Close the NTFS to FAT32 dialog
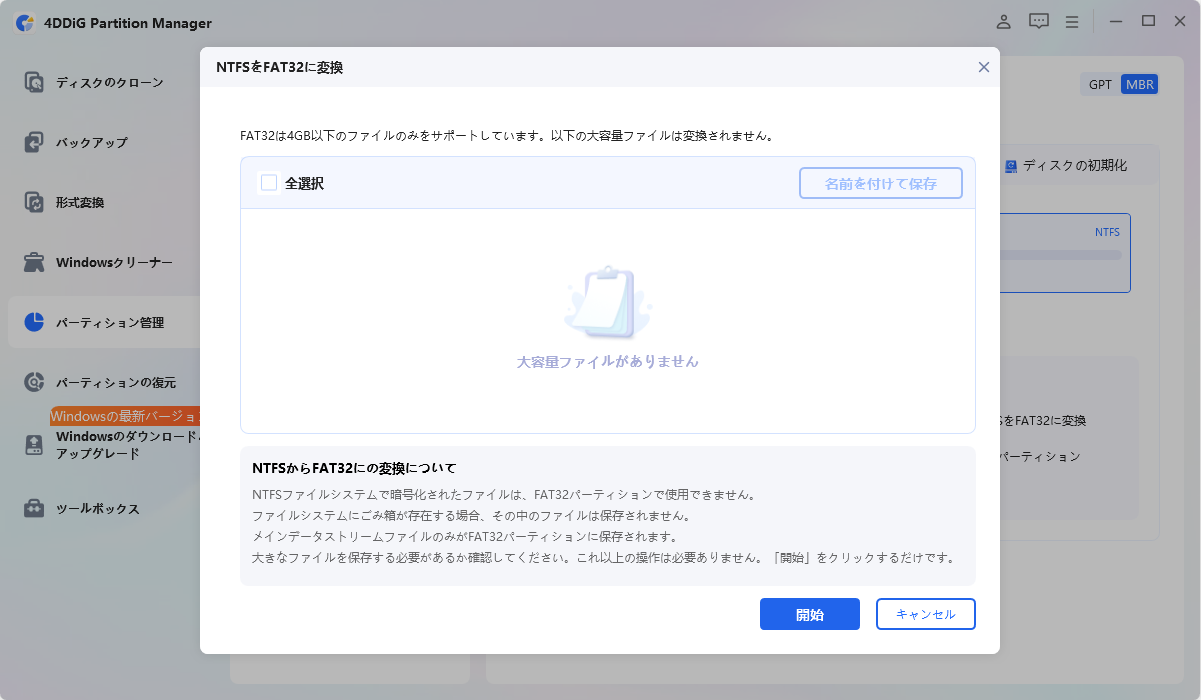This screenshot has height=700, width=1201. 984,67
